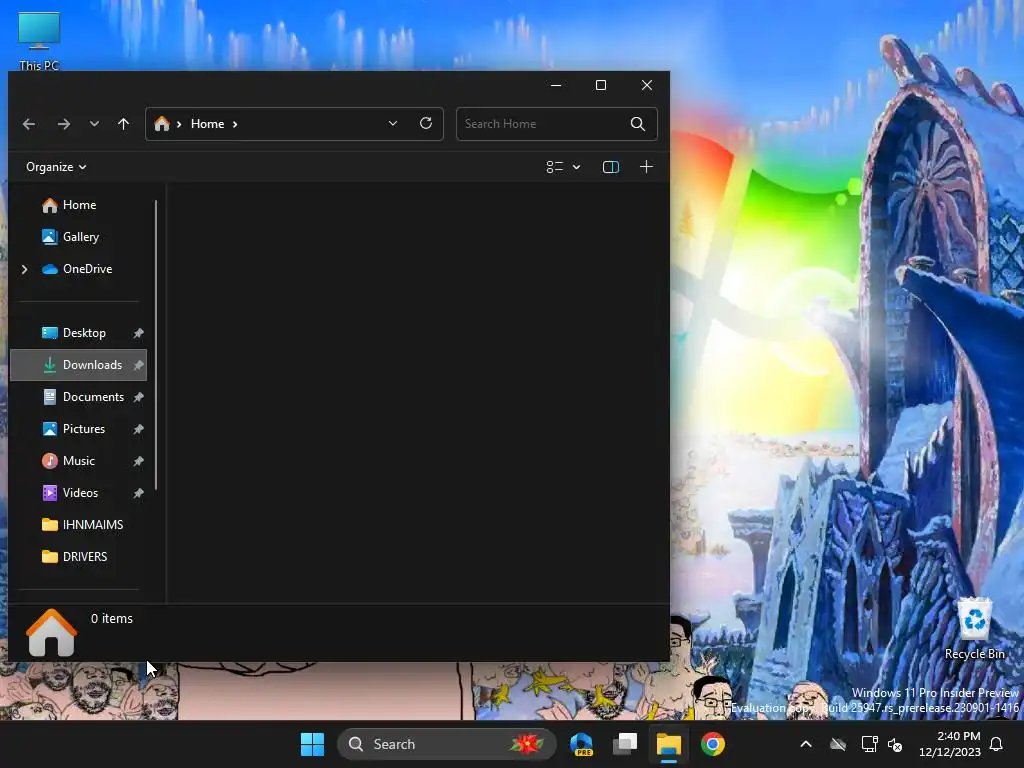Image resolution: width=1024 pixels, height=768 pixels.
Task: Toggle the preview pane
Action: pos(611,167)
